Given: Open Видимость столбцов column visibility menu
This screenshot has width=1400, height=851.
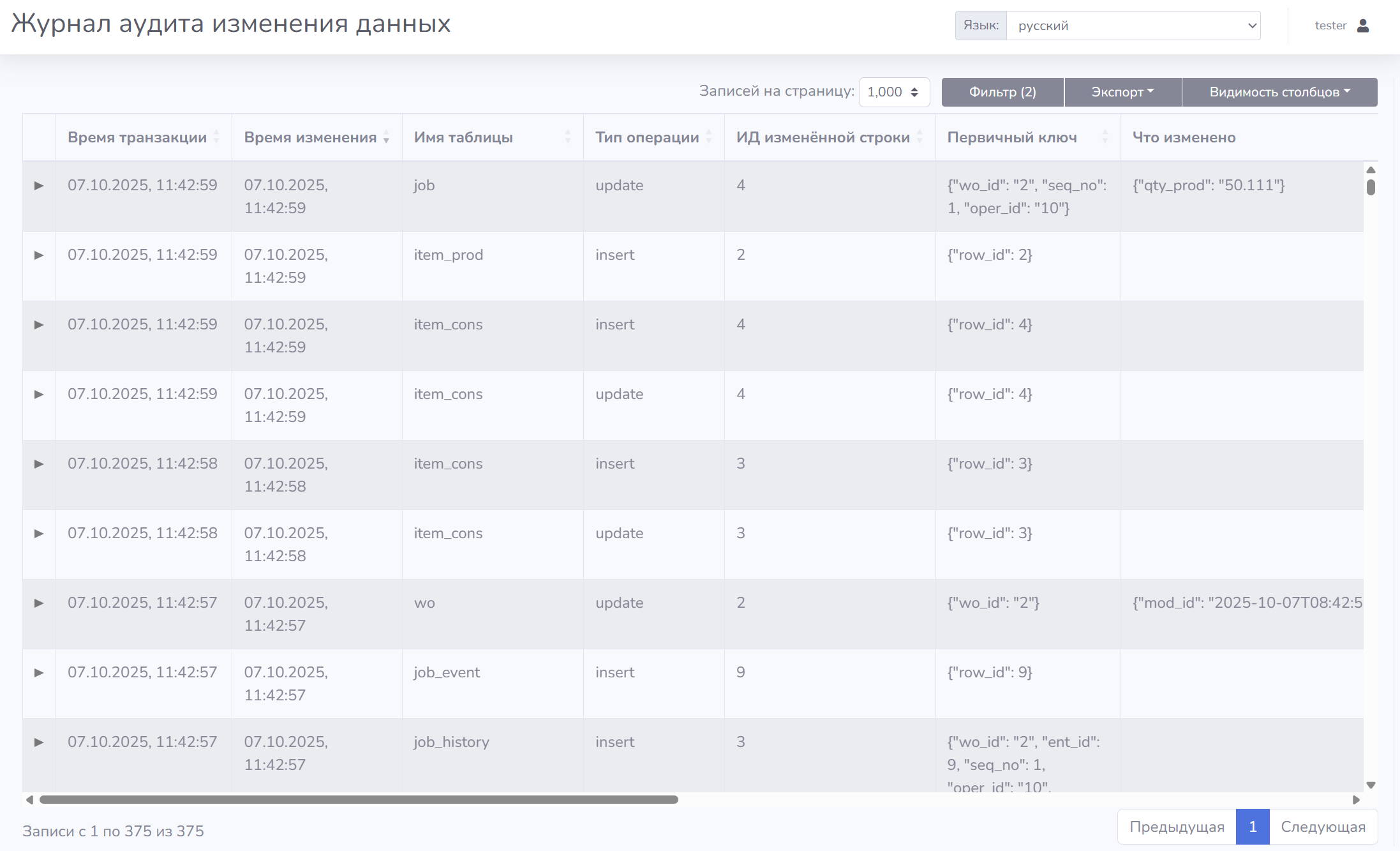Looking at the screenshot, I should click(x=1279, y=92).
